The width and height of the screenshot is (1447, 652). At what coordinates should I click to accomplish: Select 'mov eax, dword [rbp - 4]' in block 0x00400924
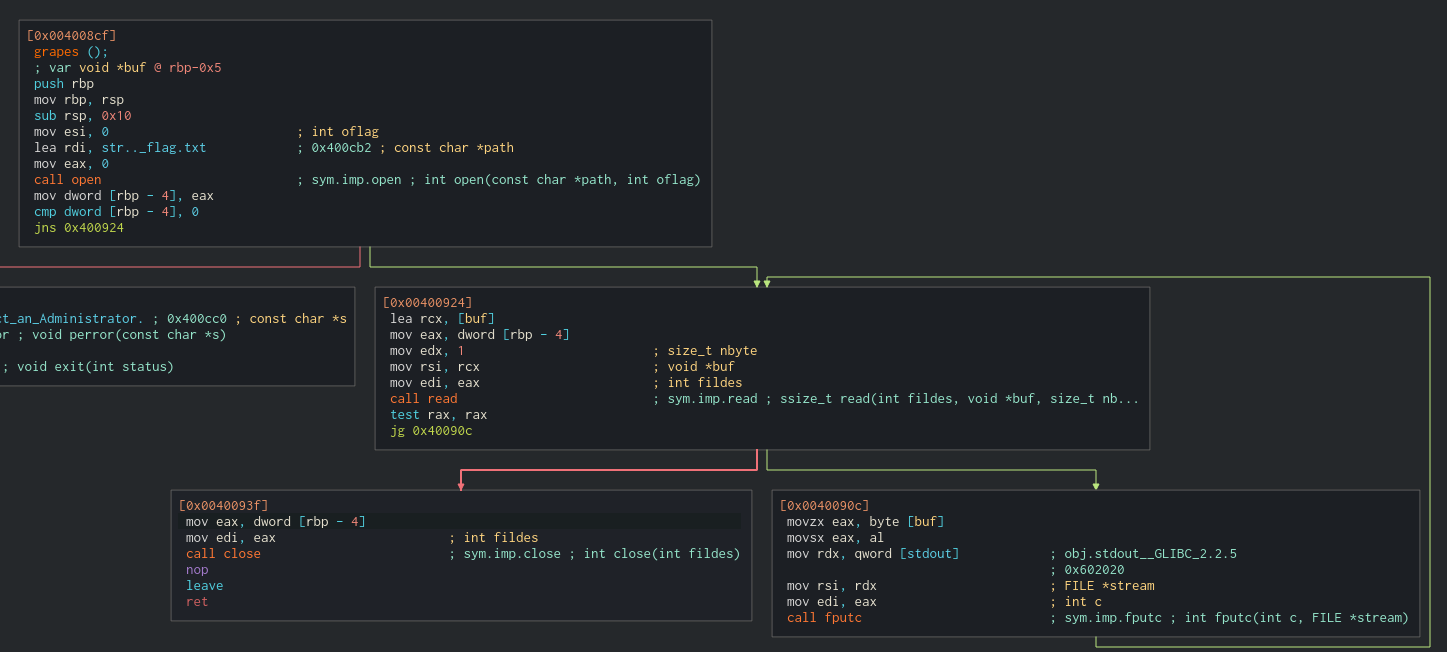coord(480,335)
